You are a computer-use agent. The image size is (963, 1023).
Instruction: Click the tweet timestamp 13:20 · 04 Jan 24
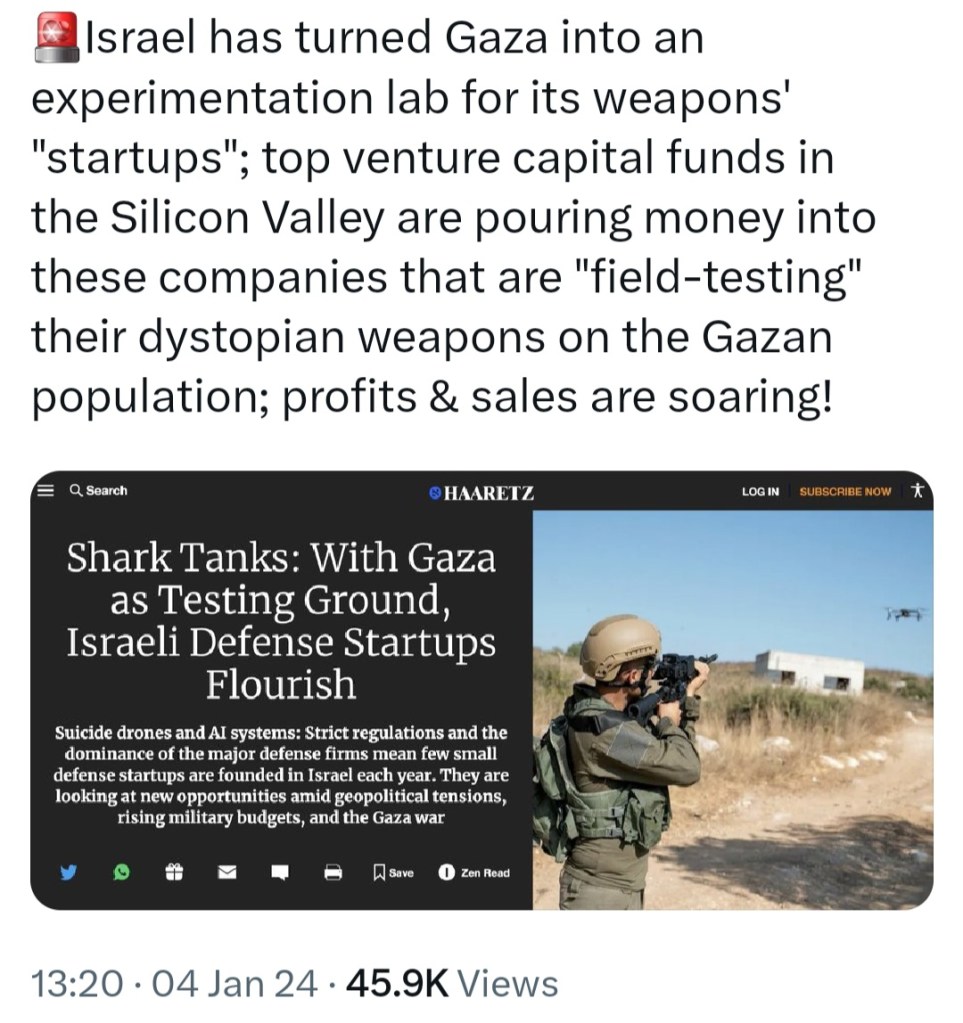pos(174,983)
